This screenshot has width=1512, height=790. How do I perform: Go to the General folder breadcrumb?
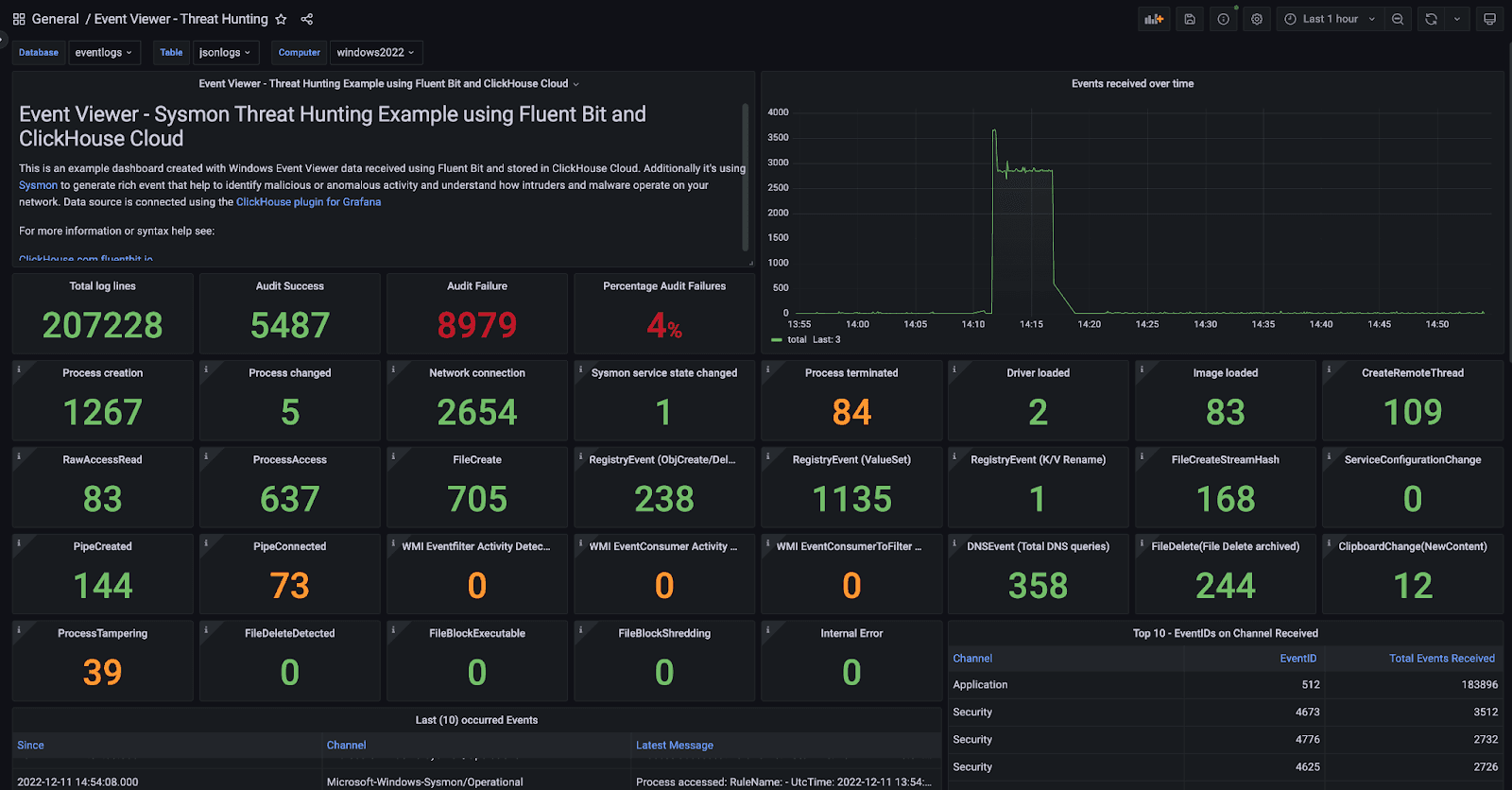tap(55, 19)
